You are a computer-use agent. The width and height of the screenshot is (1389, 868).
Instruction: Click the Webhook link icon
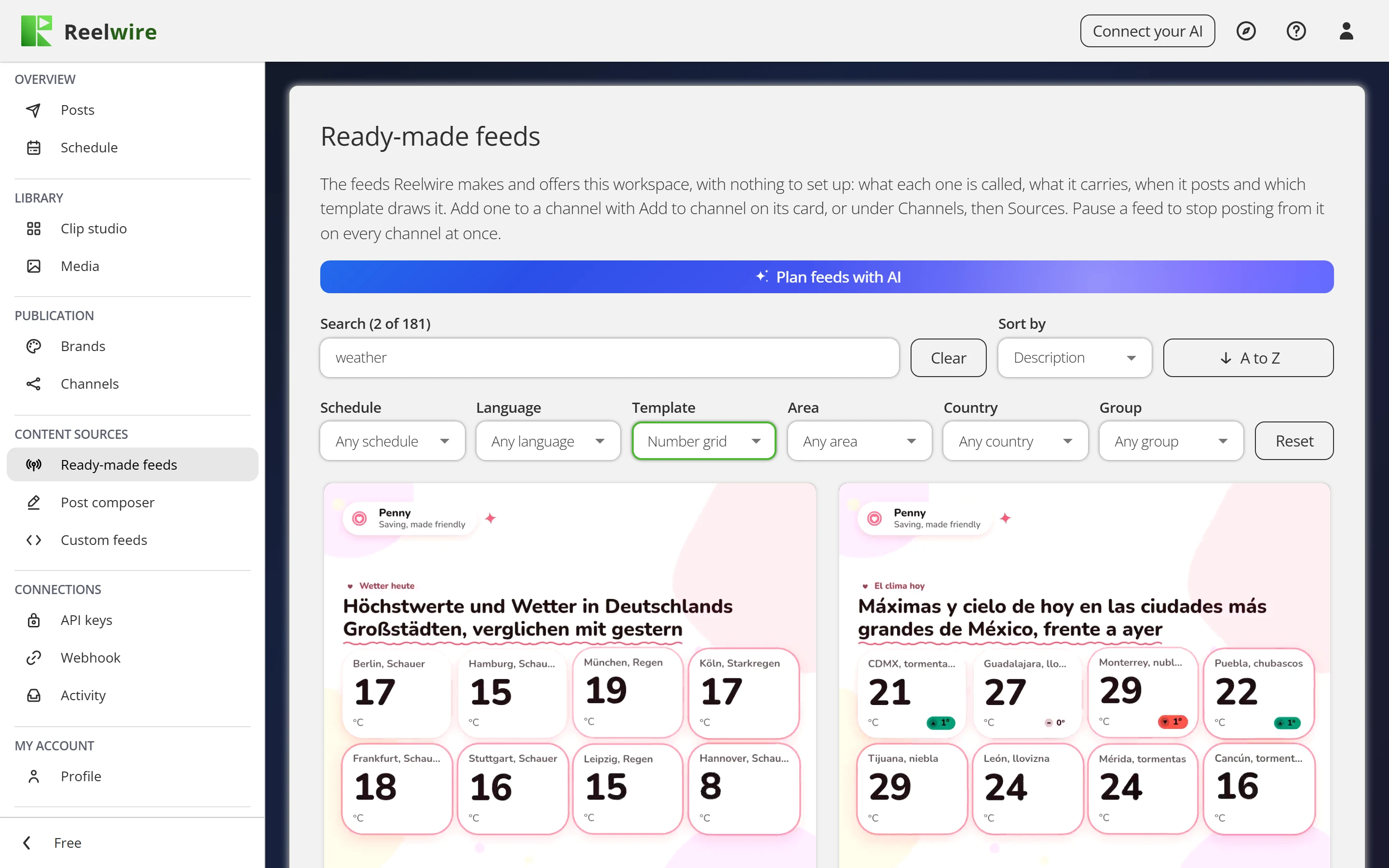[34, 657]
